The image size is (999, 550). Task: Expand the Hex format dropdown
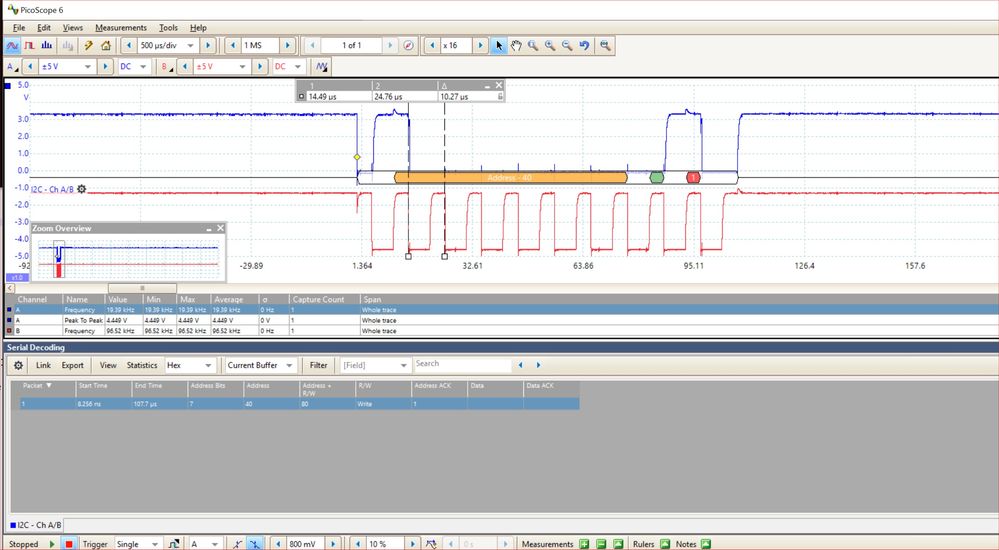(189, 365)
